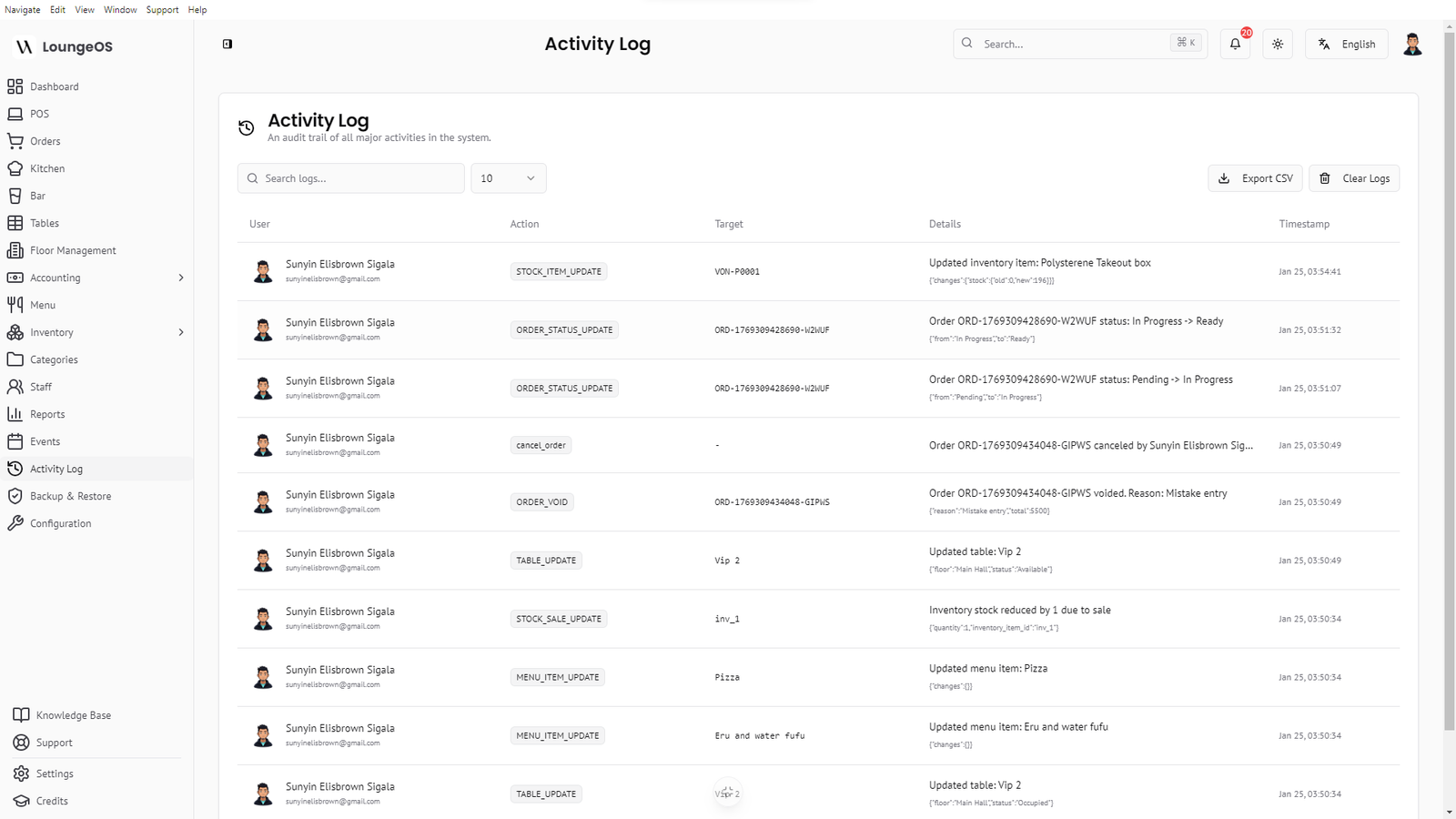The image size is (1456, 819).
Task: Open Menu utensils icon
Action: pyautogui.click(x=15, y=305)
